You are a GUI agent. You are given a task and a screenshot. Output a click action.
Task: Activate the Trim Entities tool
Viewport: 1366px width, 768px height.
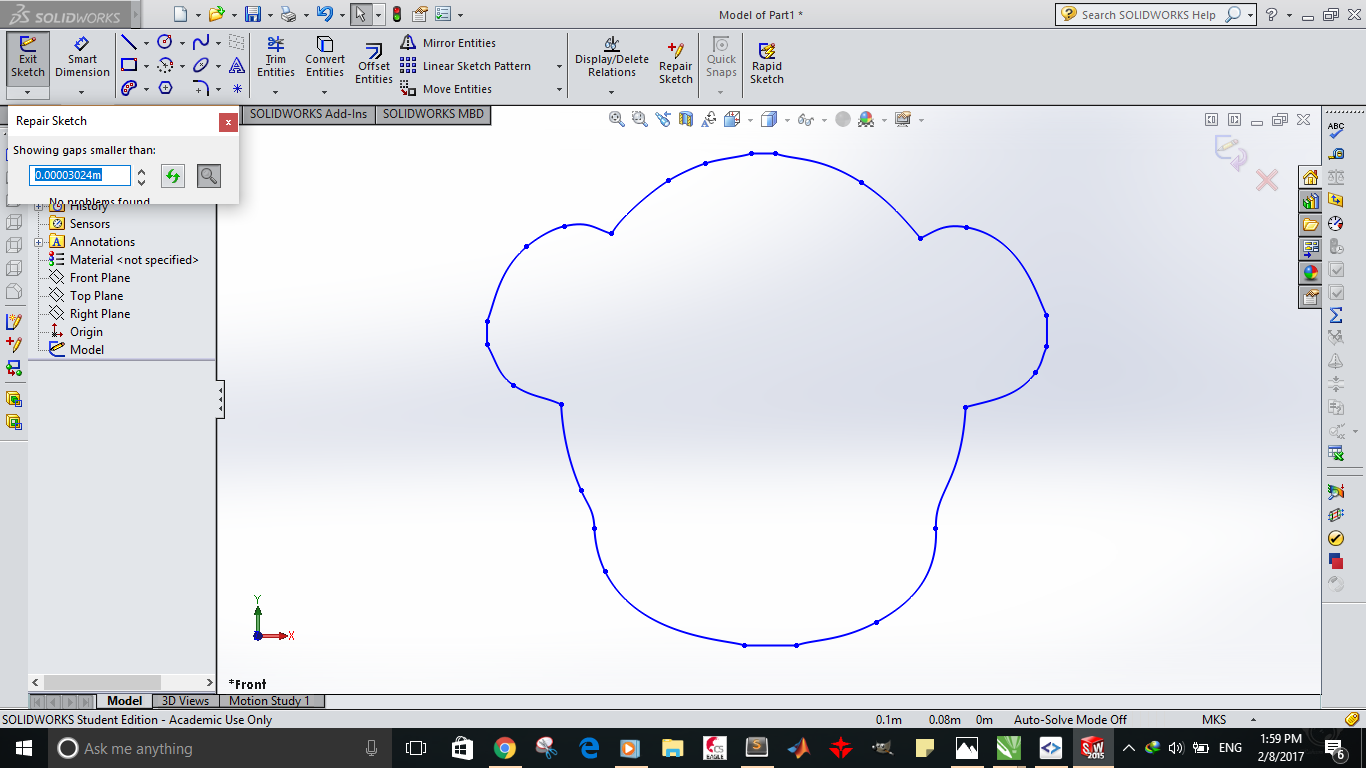(276, 58)
